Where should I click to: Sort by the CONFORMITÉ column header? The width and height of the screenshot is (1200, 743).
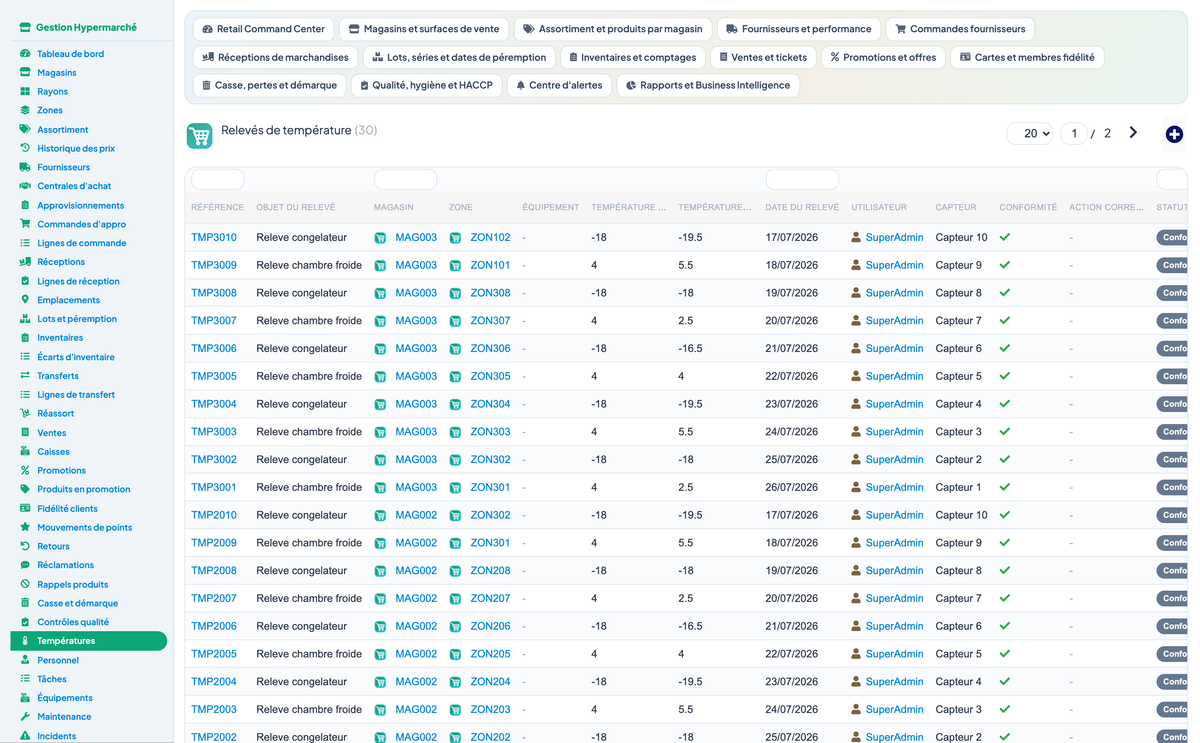point(1028,208)
